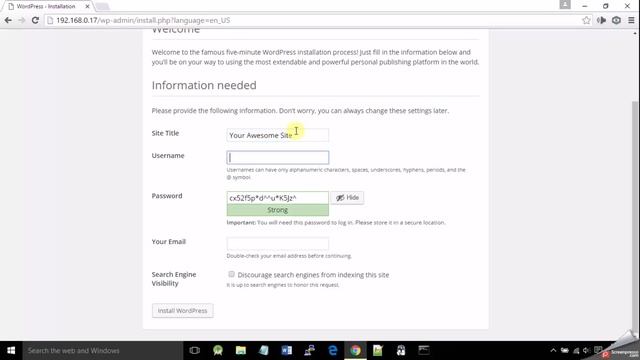Open Microsoft Edge from the taskbar

[x=333, y=350]
